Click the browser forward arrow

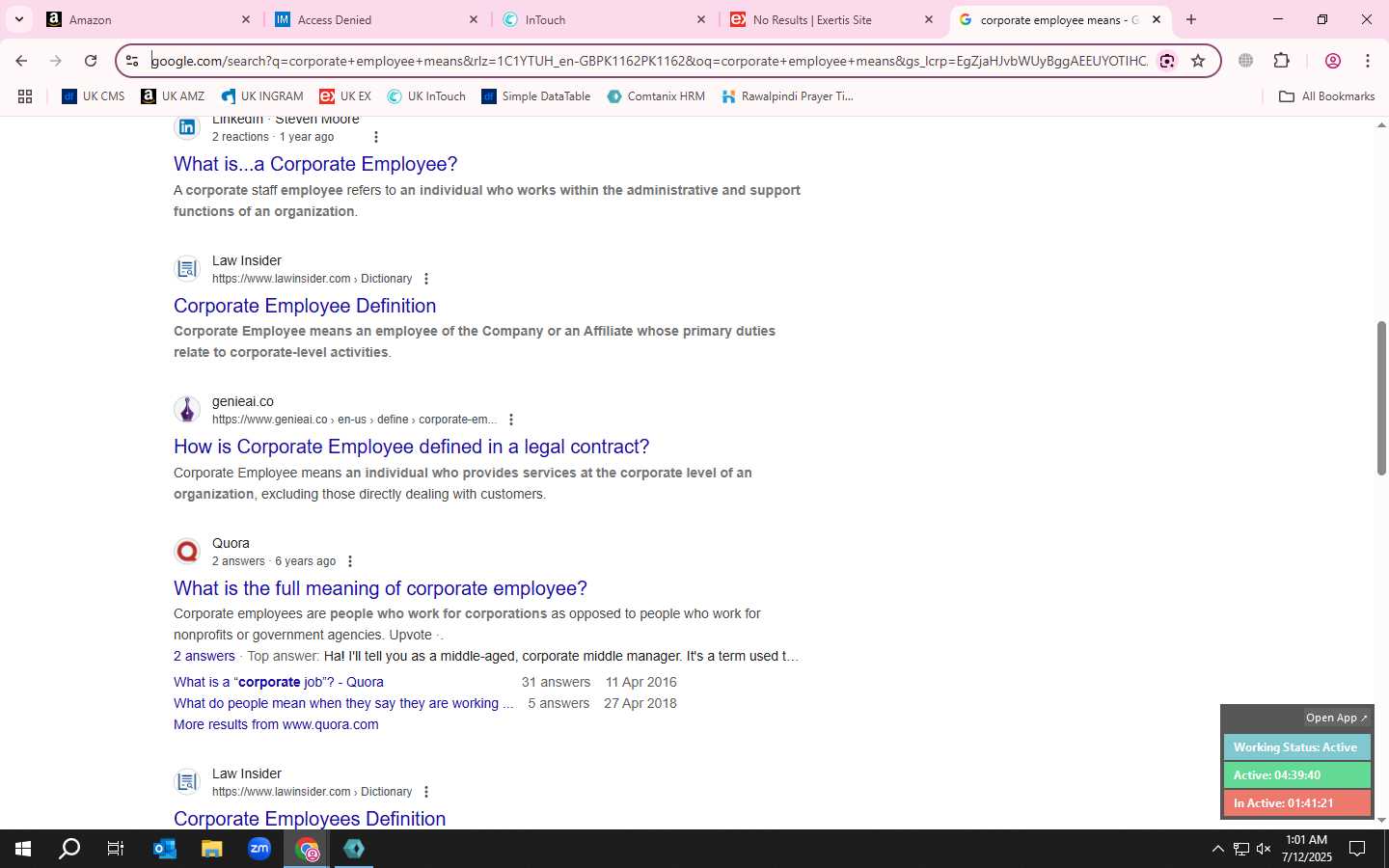56,61
